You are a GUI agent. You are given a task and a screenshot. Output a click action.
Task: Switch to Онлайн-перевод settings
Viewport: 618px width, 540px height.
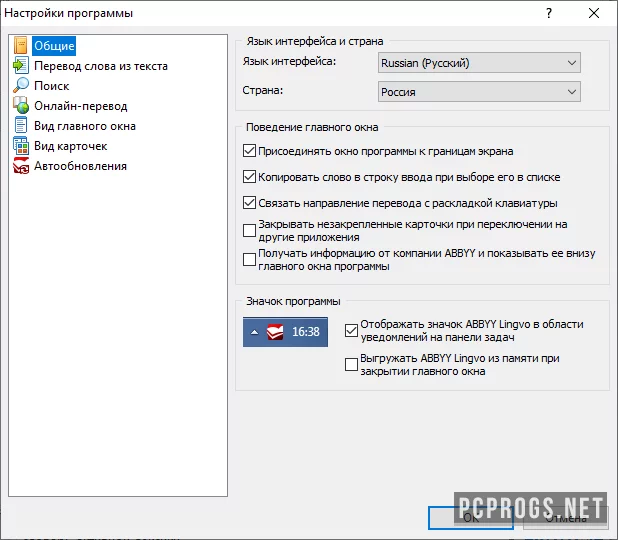pyautogui.click(x=80, y=106)
